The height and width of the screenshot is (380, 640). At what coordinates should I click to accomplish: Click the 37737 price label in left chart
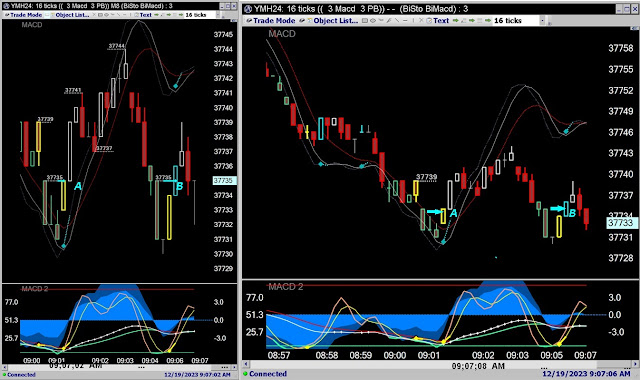pos(104,148)
